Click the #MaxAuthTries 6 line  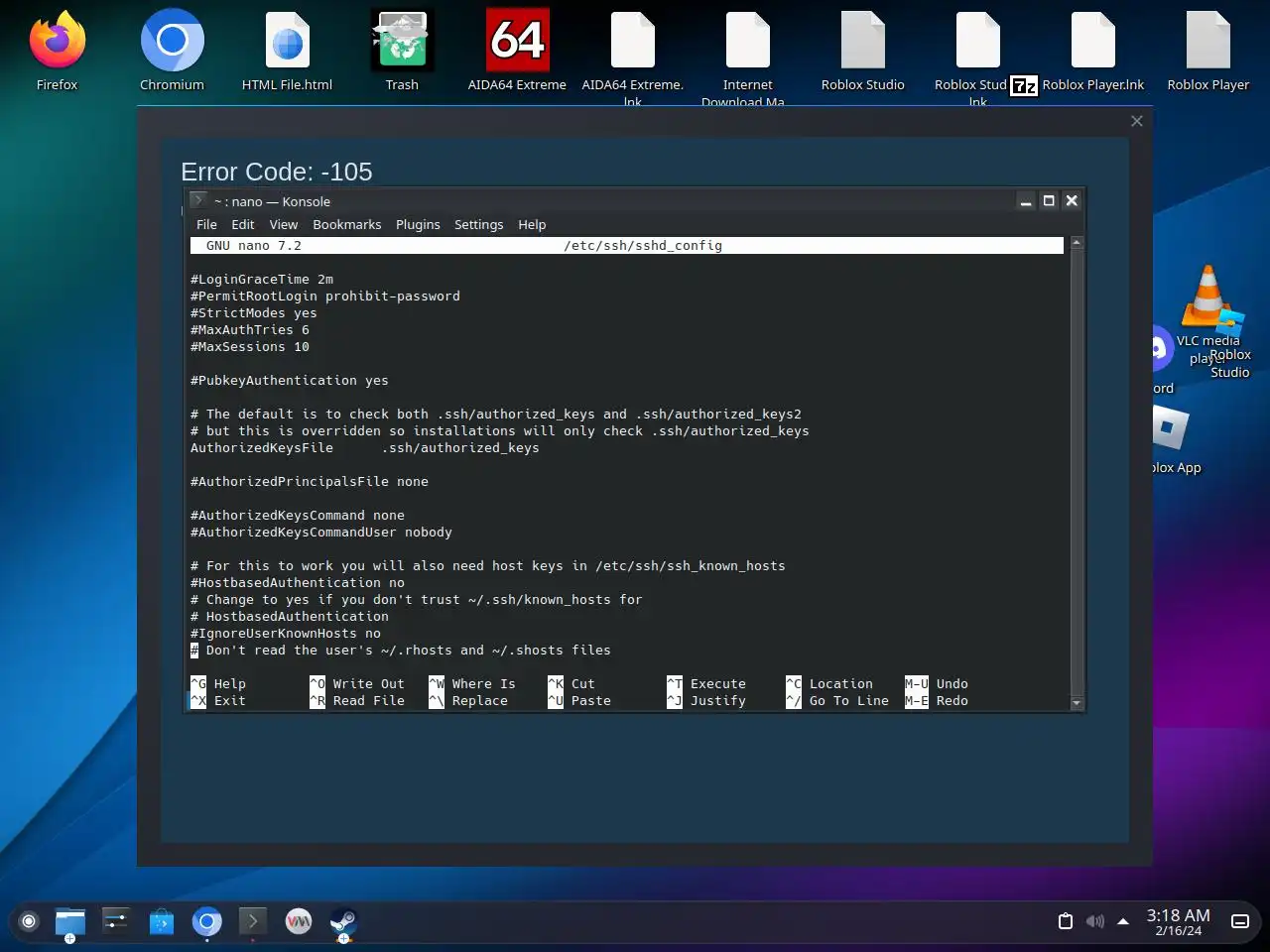point(250,329)
